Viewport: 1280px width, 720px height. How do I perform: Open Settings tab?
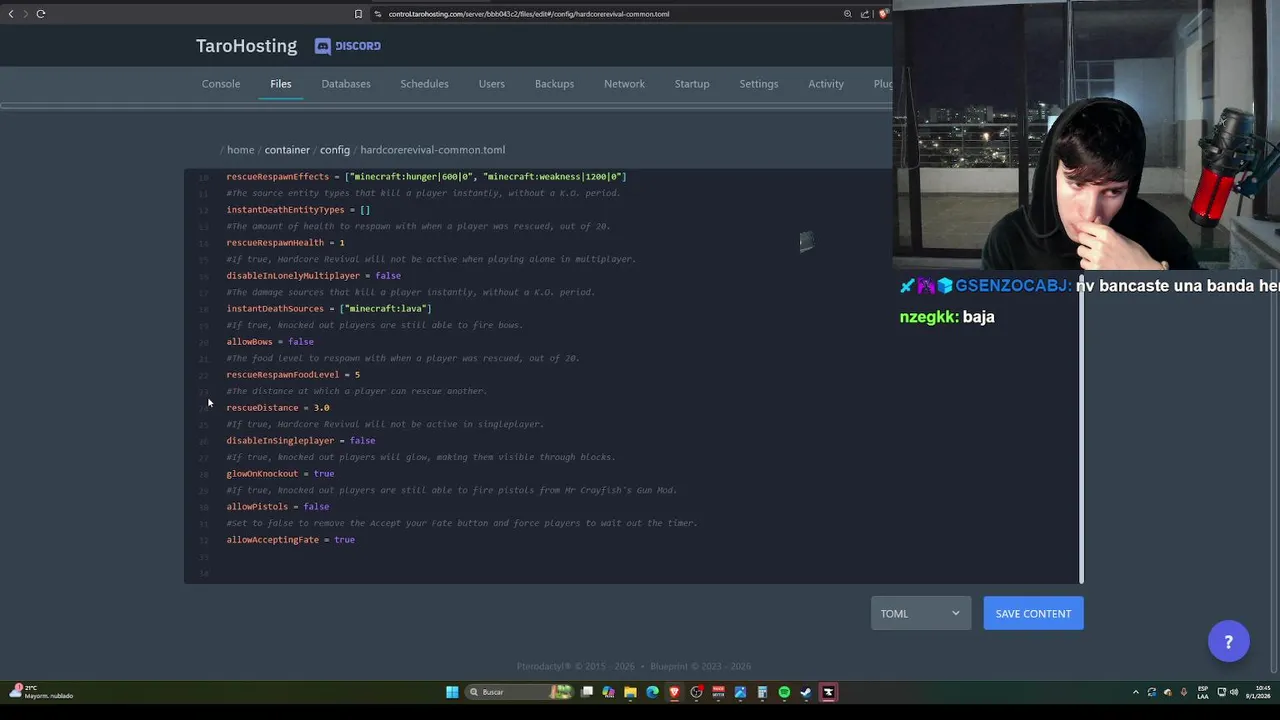[759, 84]
